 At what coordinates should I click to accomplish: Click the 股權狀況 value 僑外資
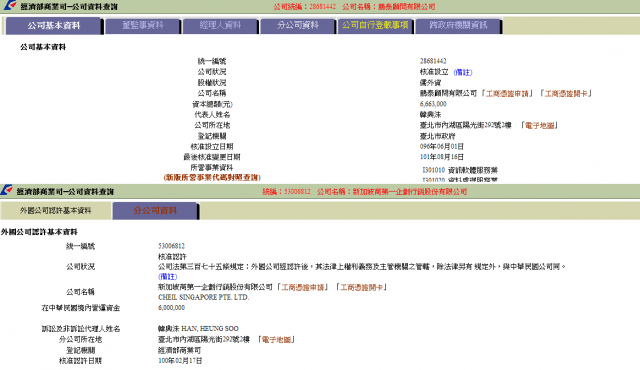pyautogui.click(x=431, y=83)
